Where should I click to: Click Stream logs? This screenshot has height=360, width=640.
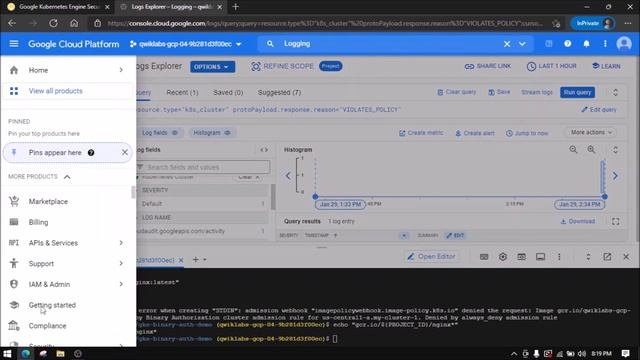(x=537, y=92)
